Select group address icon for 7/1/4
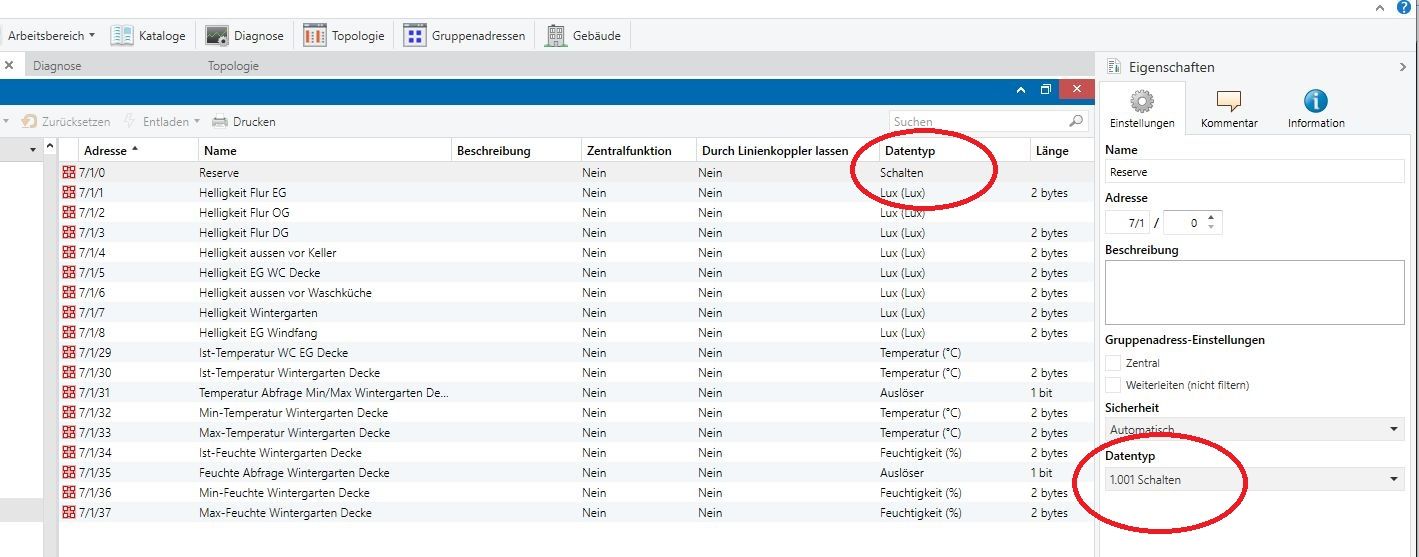Screen dimensions: 1419x557 [69, 252]
